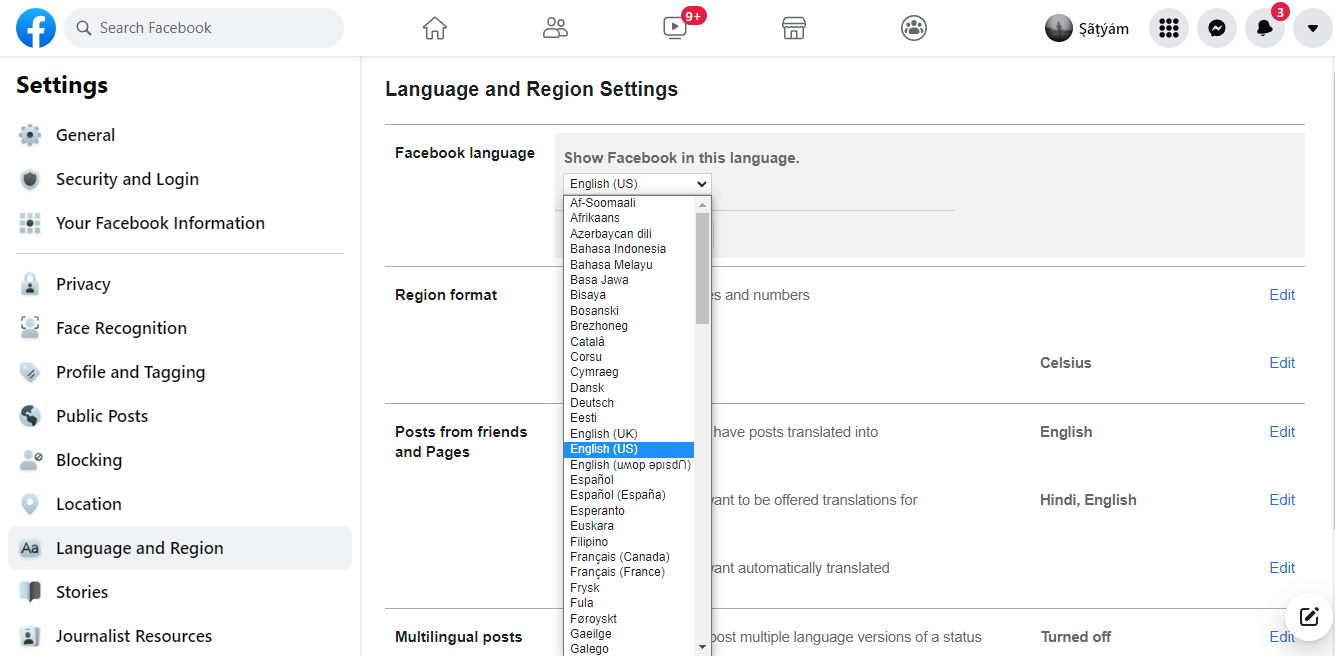Click the Search Facebook field
Viewport: 1335px width, 656px height.
204,28
